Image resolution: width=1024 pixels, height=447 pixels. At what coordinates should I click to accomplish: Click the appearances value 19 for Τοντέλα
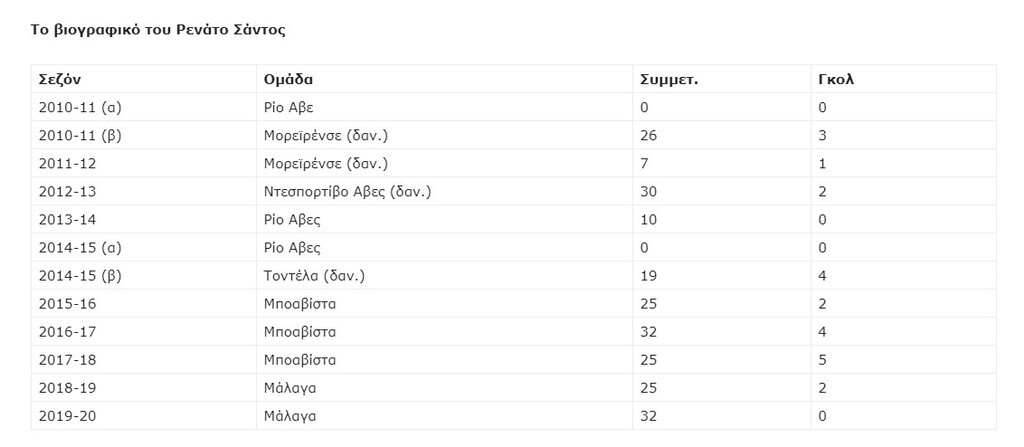click(648, 275)
